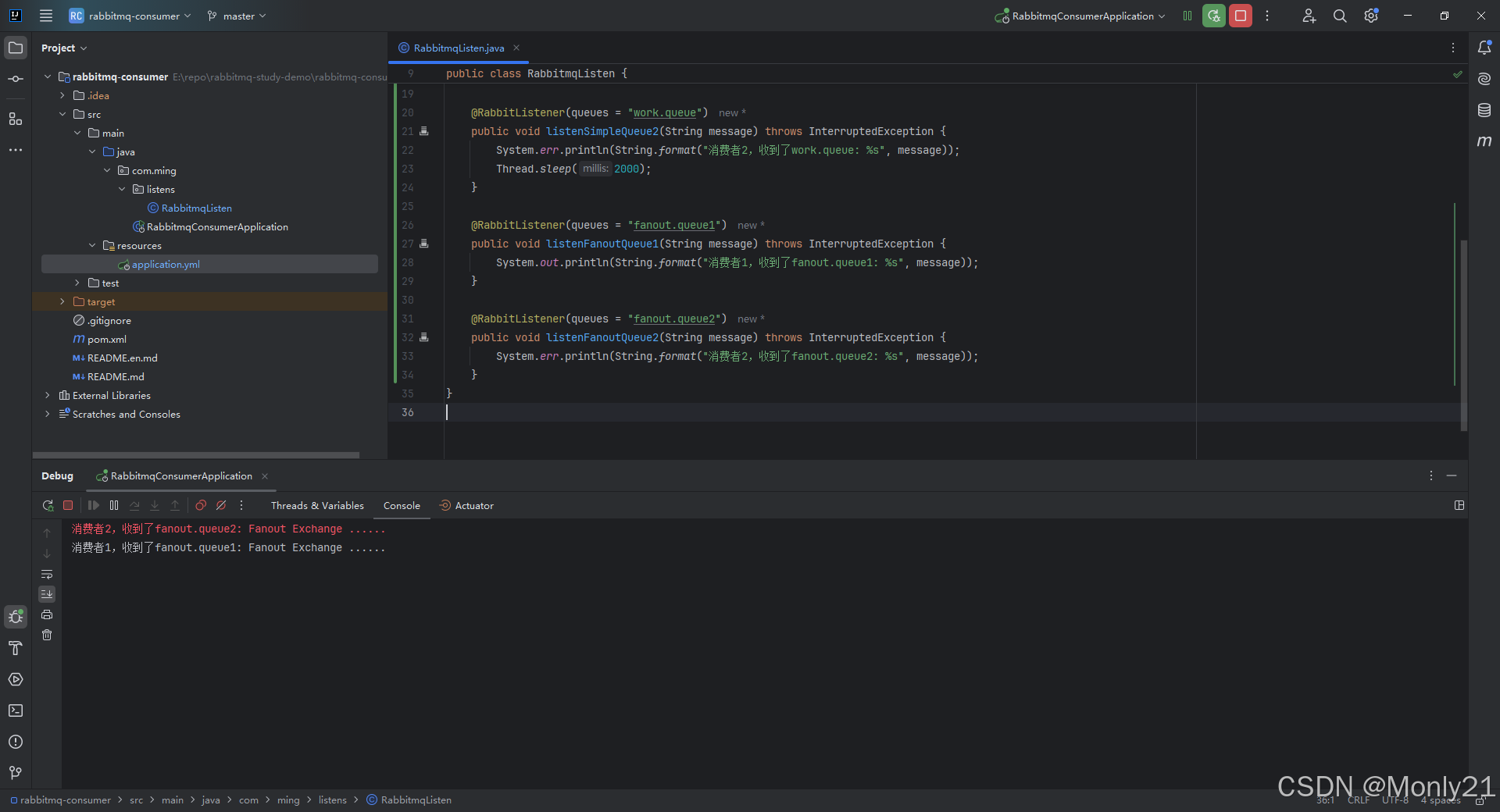Open the Structure tool window
Screen dimensions: 1500x812
[x=16, y=119]
